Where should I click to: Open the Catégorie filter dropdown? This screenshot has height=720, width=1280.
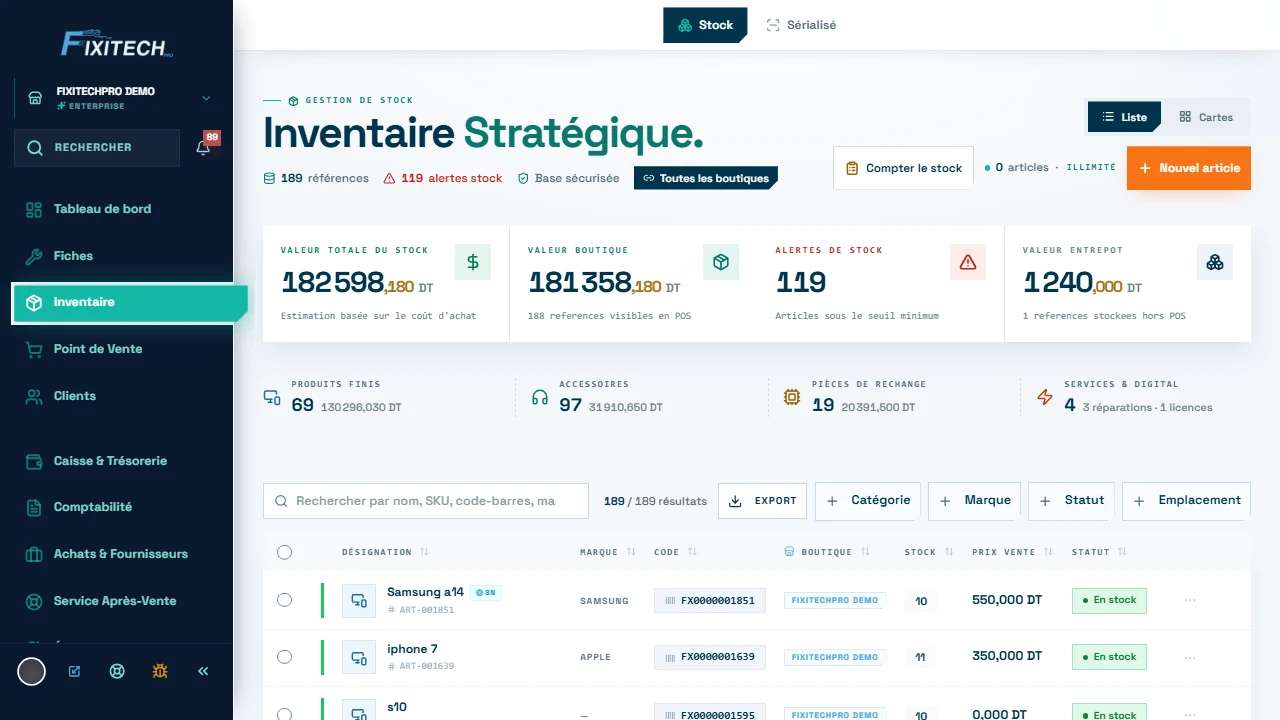coord(868,500)
